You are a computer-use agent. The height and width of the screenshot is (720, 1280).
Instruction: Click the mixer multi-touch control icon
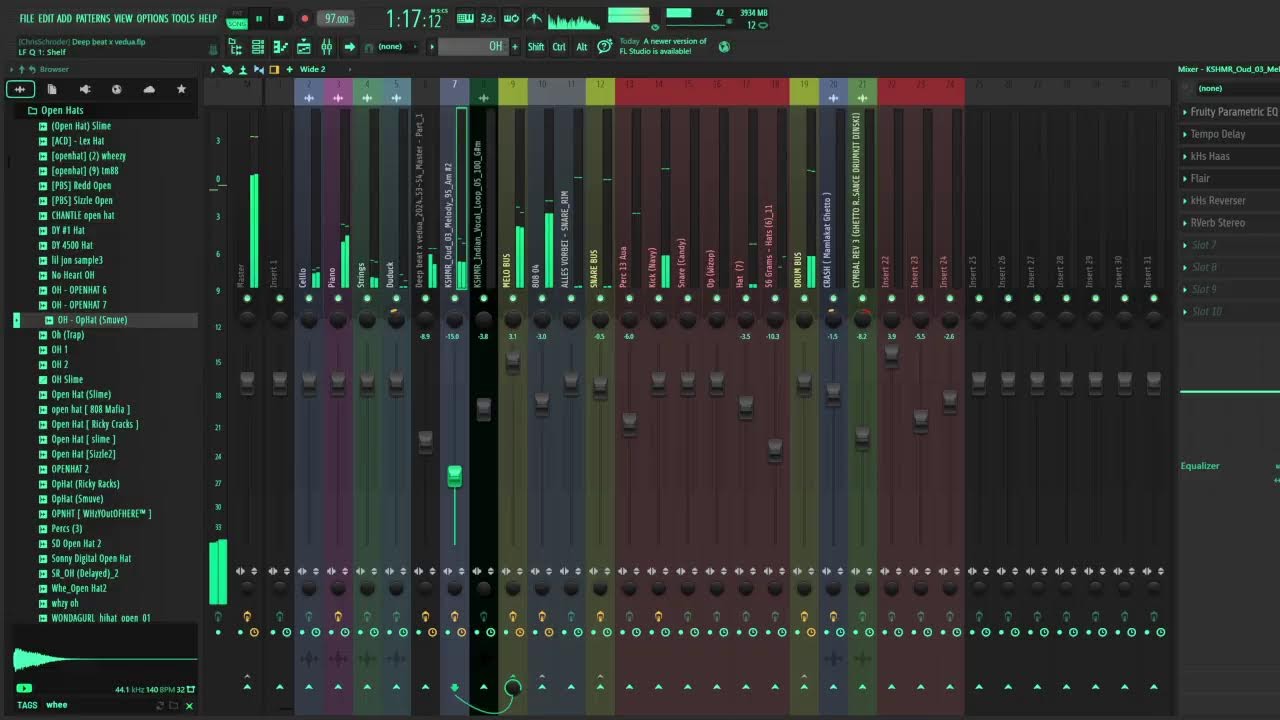coord(227,70)
